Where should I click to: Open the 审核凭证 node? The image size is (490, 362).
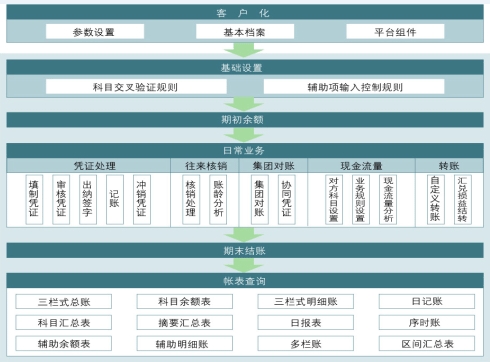click(x=61, y=199)
